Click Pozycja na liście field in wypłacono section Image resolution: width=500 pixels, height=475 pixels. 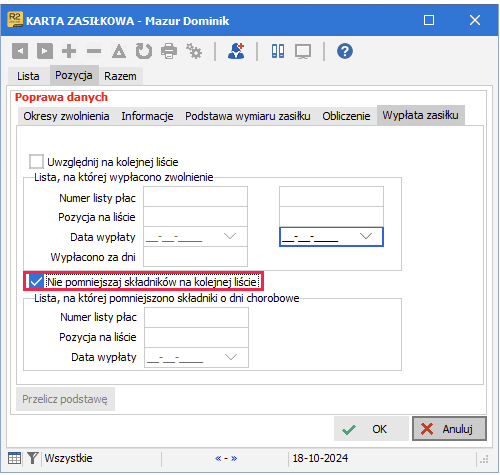[x=195, y=217]
